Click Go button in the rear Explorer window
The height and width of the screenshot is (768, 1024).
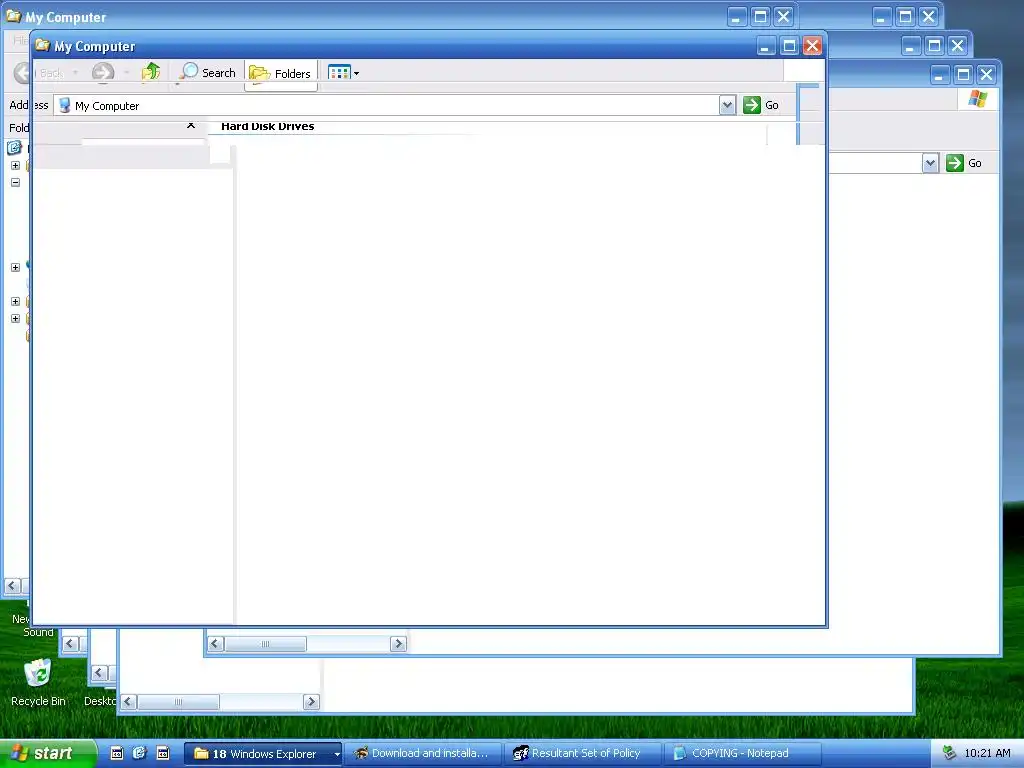pyautogui.click(x=964, y=163)
